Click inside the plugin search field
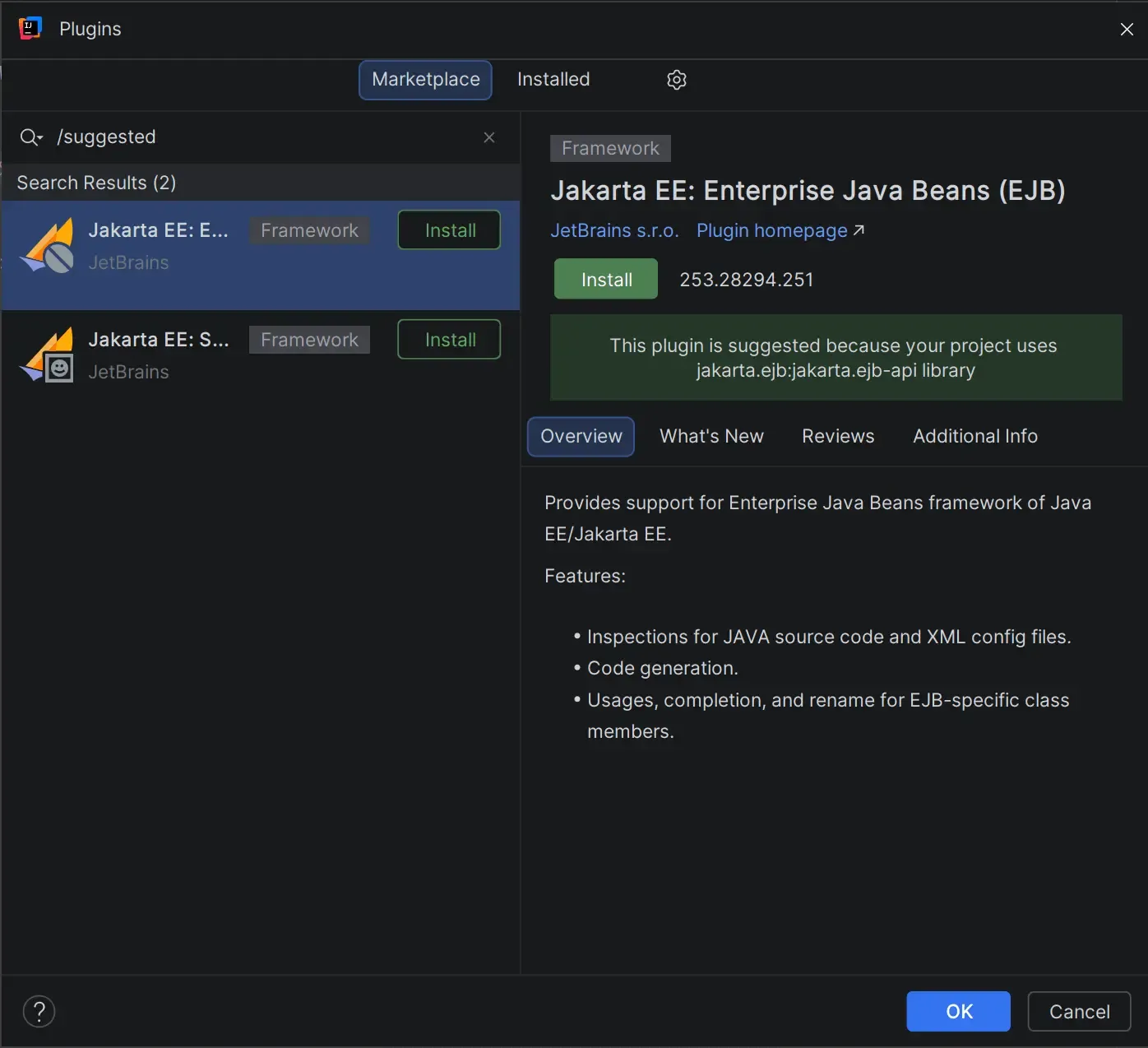1148x1048 pixels. click(x=263, y=137)
